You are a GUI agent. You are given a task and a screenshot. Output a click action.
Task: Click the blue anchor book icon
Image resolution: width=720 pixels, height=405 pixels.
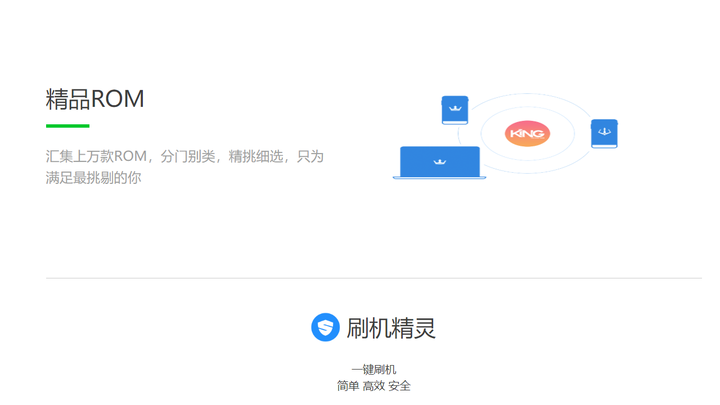click(604, 134)
